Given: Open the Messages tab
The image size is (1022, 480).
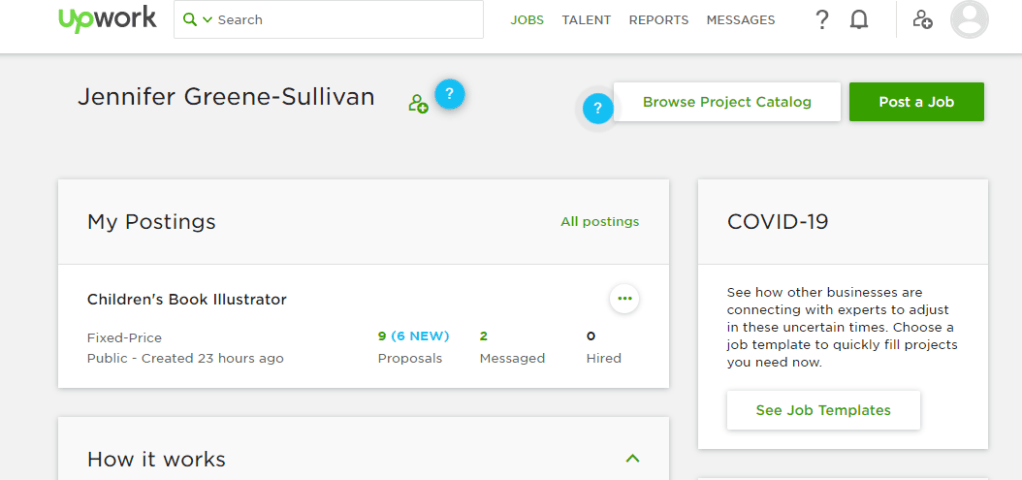Looking at the screenshot, I should (x=740, y=20).
